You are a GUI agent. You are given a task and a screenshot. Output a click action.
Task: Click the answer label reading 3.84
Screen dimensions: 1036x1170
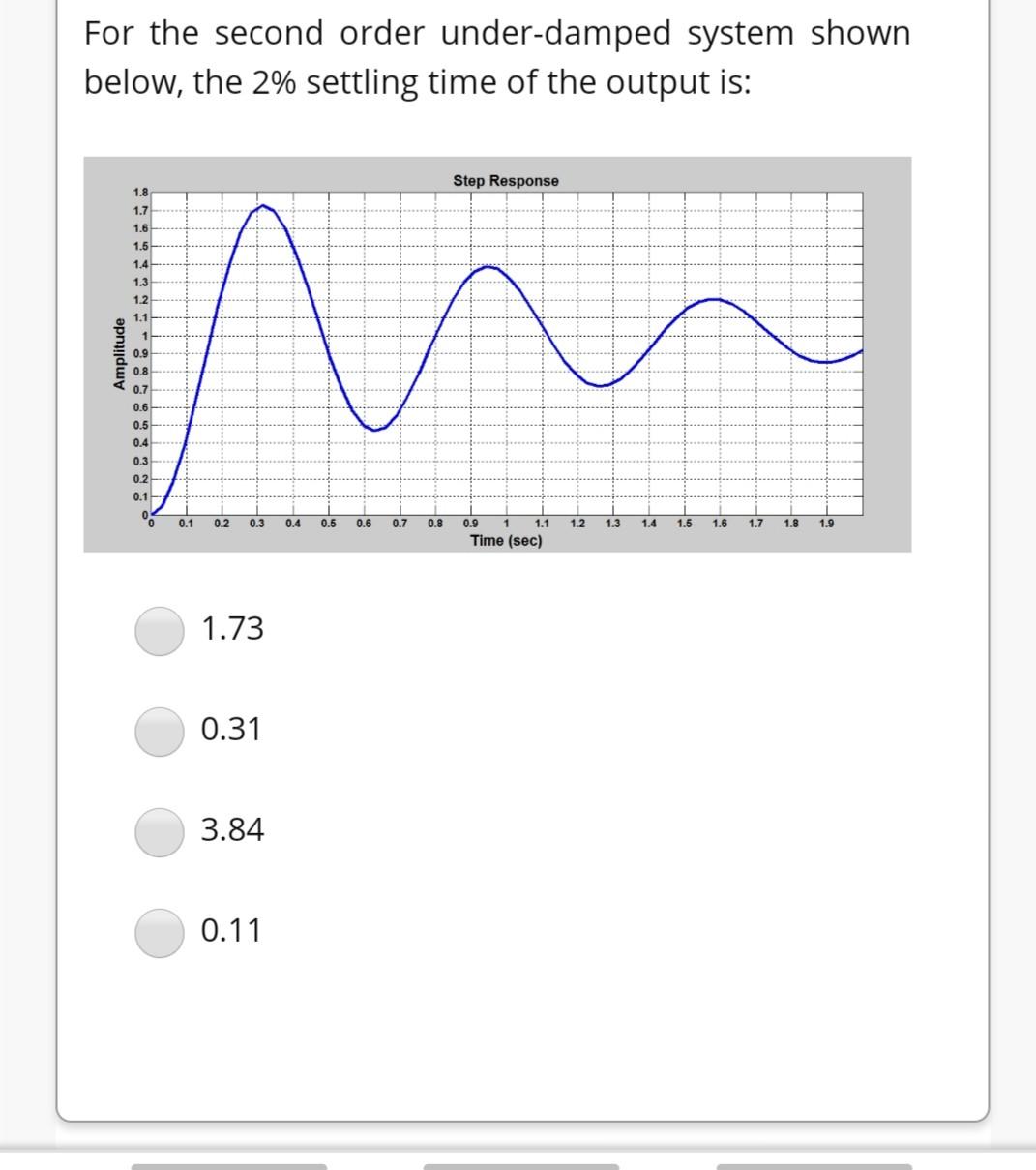click(234, 829)
